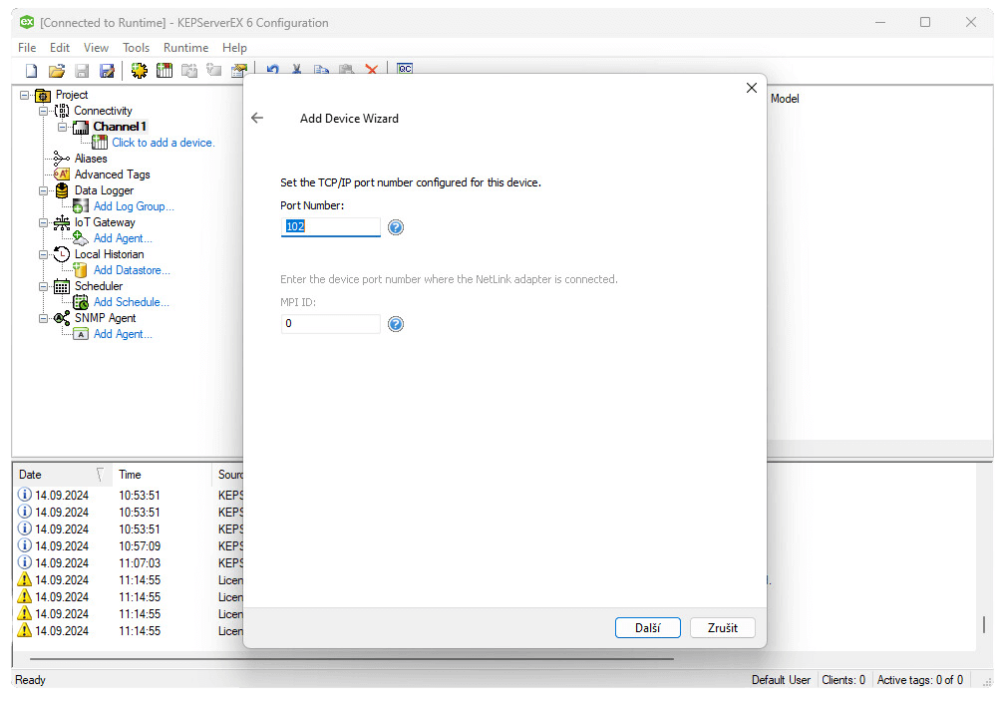This screenshot has width=1000, height=701.
Task: Collapse the Connectivity tree node
Action: 43,111
